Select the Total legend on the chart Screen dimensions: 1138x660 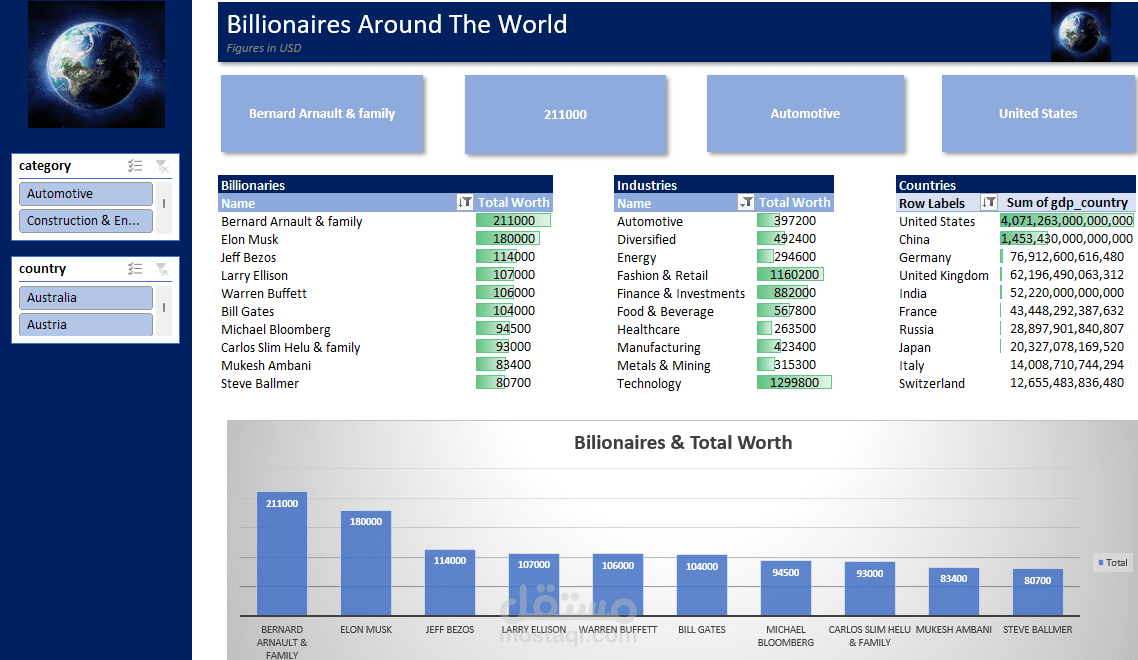(x=1112, y=562)
